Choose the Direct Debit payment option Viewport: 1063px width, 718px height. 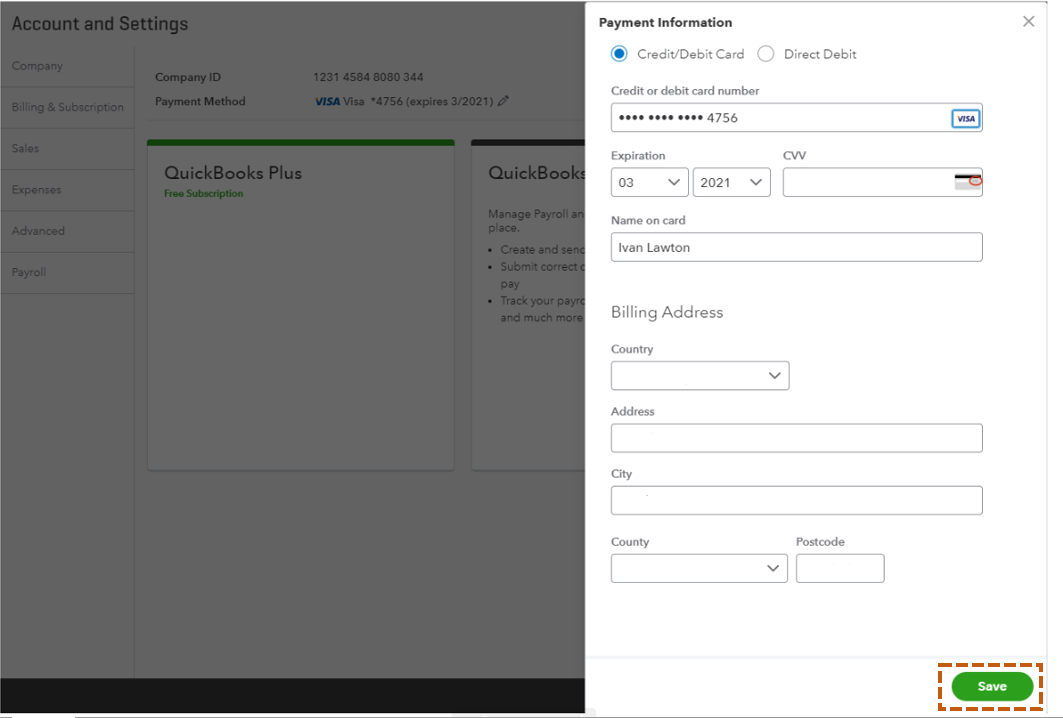[x=765, y=54]
